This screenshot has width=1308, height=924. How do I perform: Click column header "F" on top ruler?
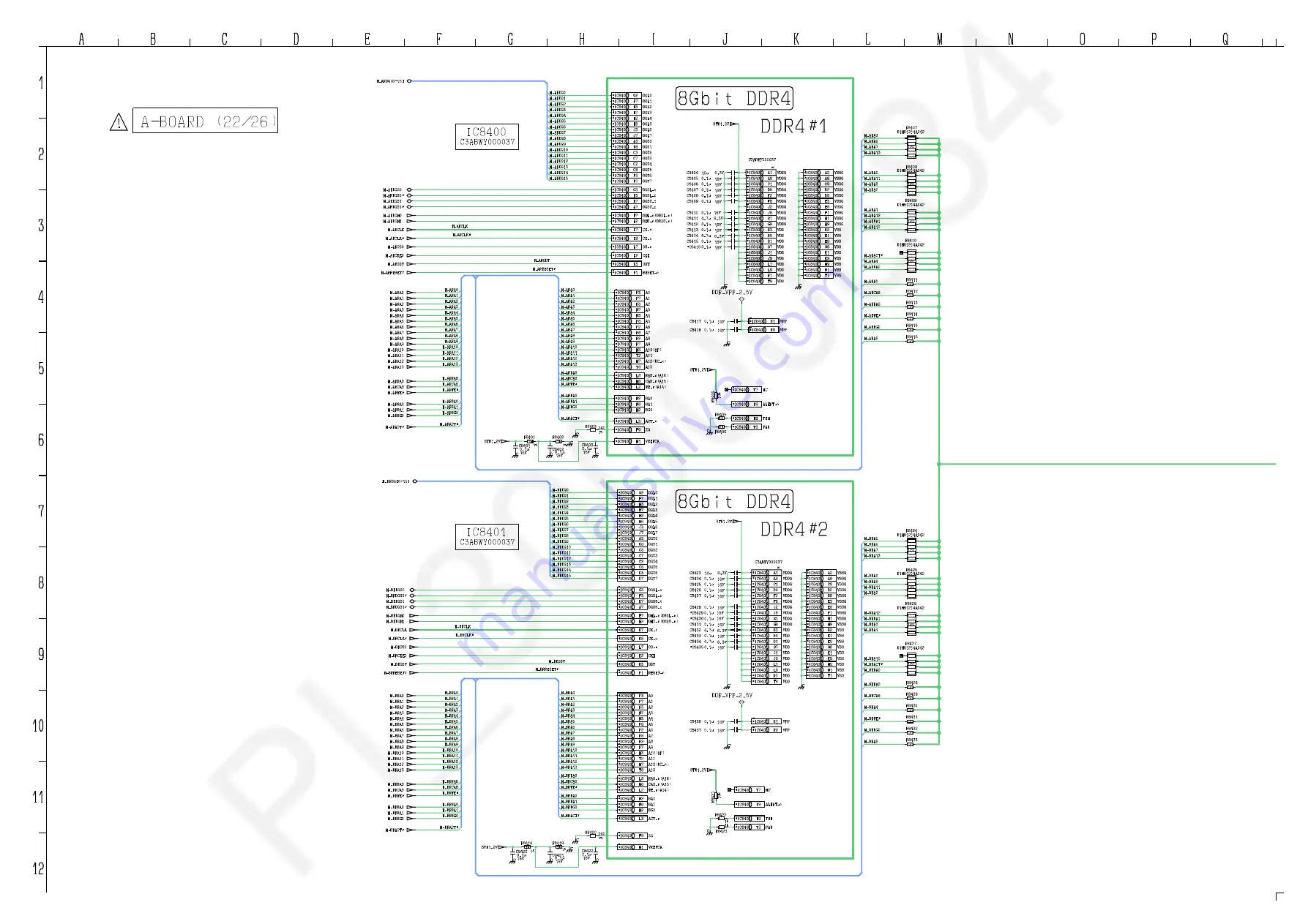pyautogui.click(x=439, y=39)
